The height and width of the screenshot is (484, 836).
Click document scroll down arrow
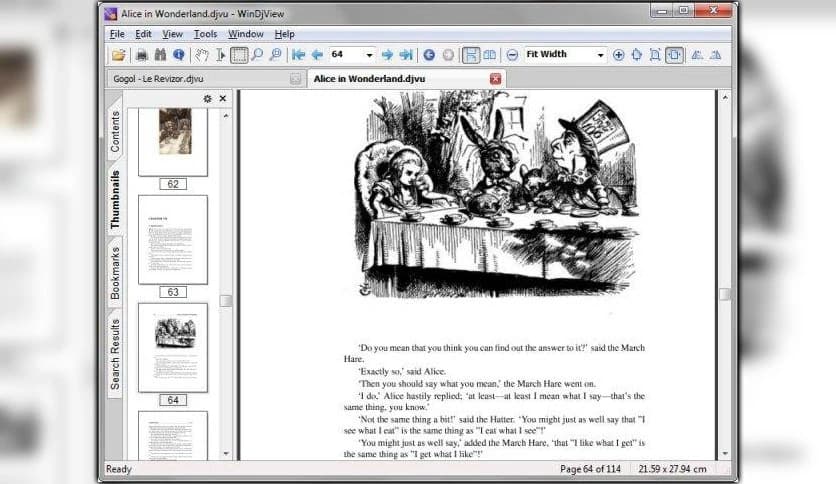(x=725, y=454)
